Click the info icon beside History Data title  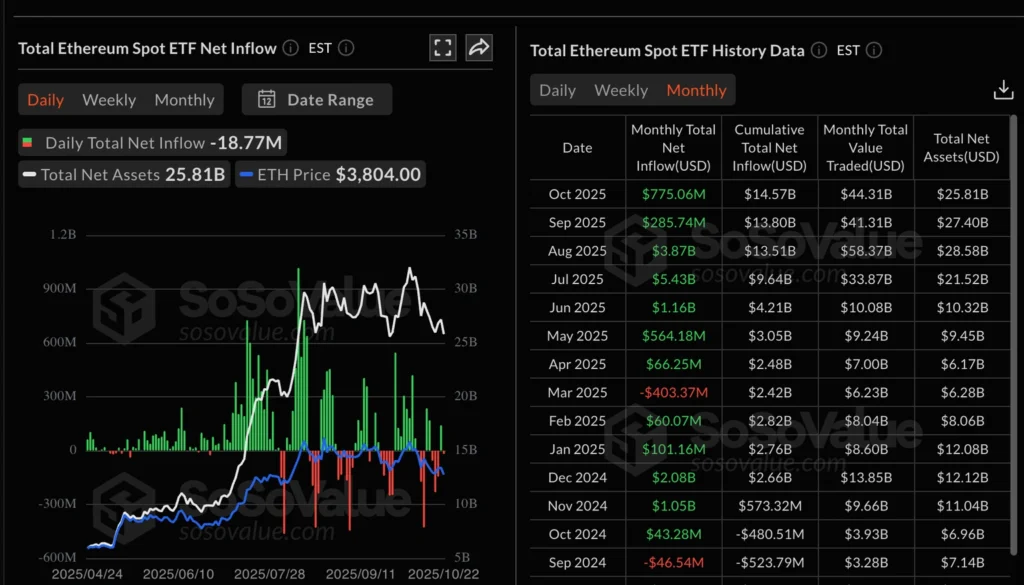coord(821,50)
